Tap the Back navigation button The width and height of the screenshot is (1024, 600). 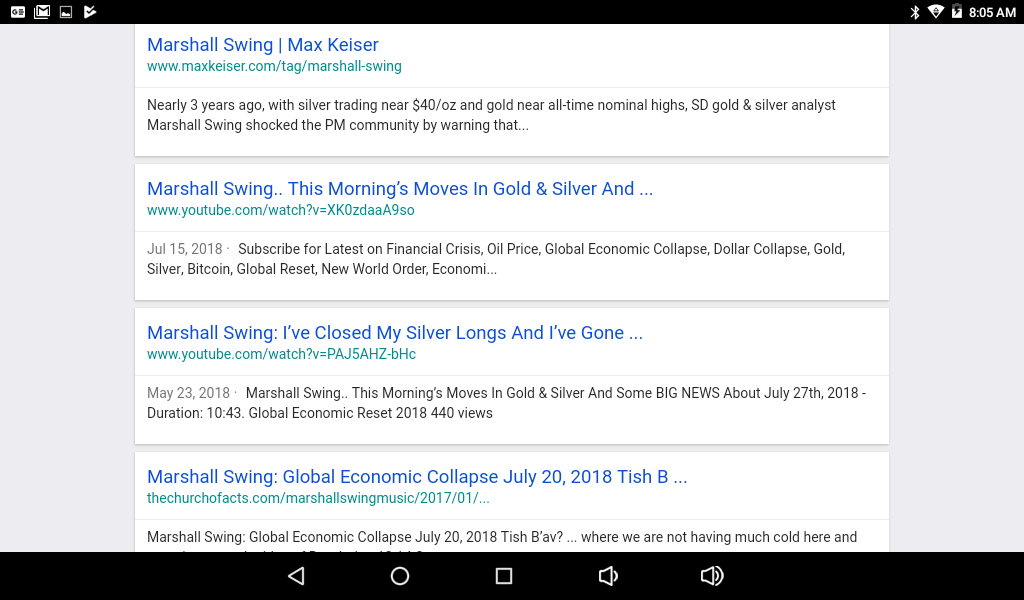[x=296, y=576]
